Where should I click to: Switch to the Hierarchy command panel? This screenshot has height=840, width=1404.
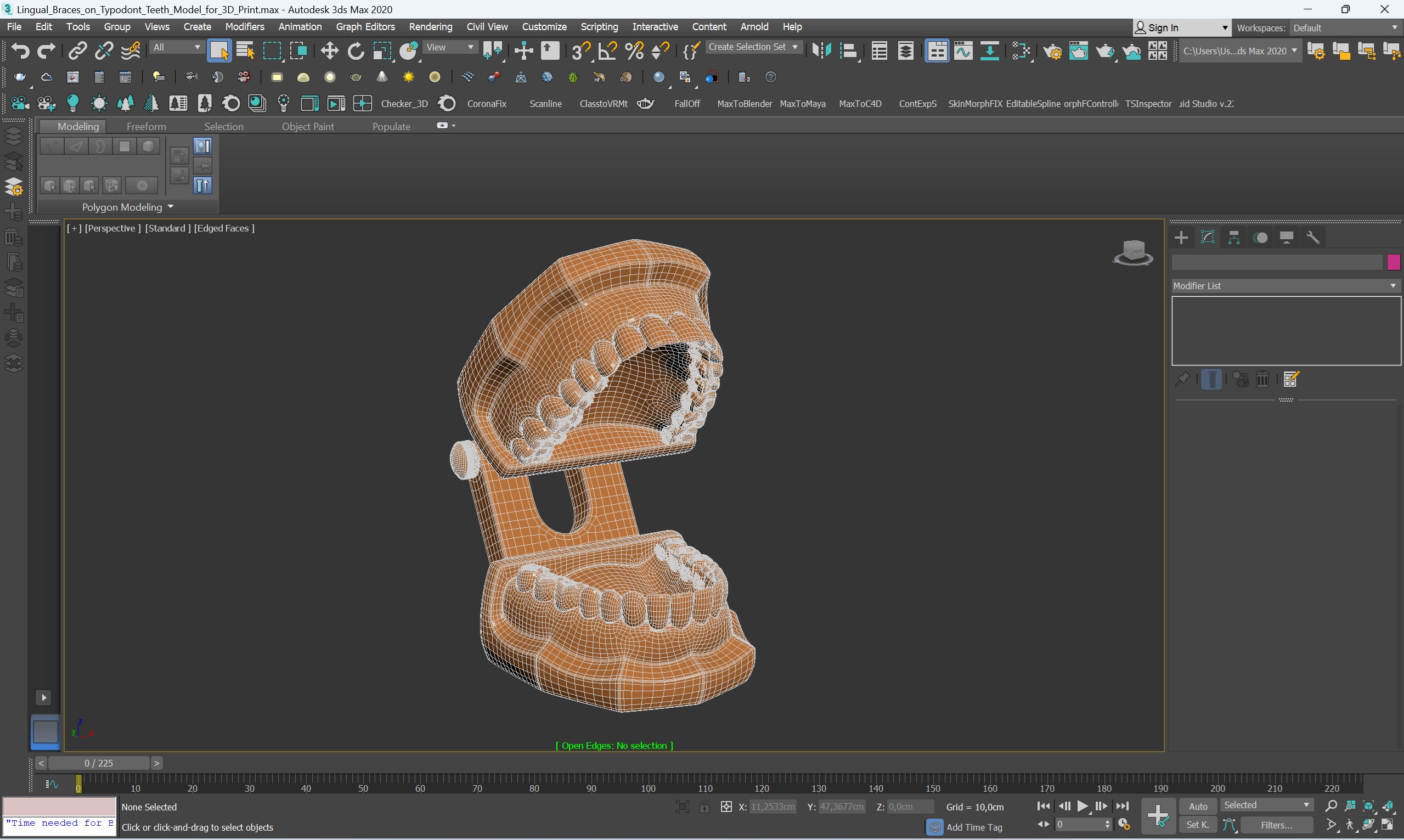1234,238
